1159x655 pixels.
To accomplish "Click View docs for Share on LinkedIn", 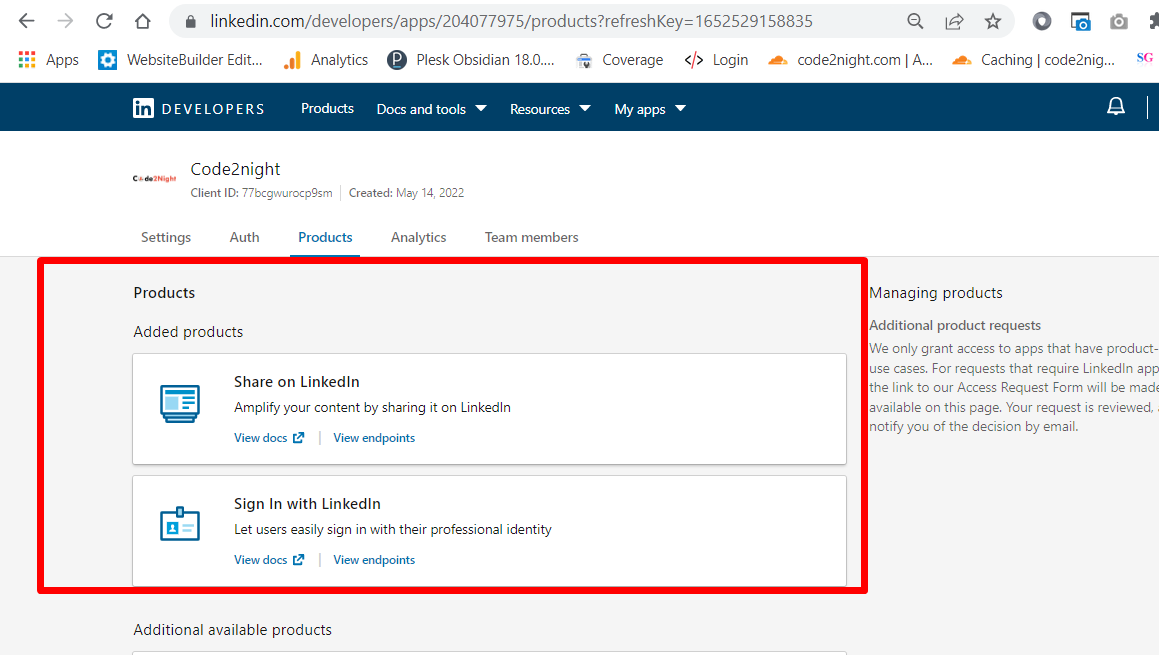I will [x=269, y=438].
